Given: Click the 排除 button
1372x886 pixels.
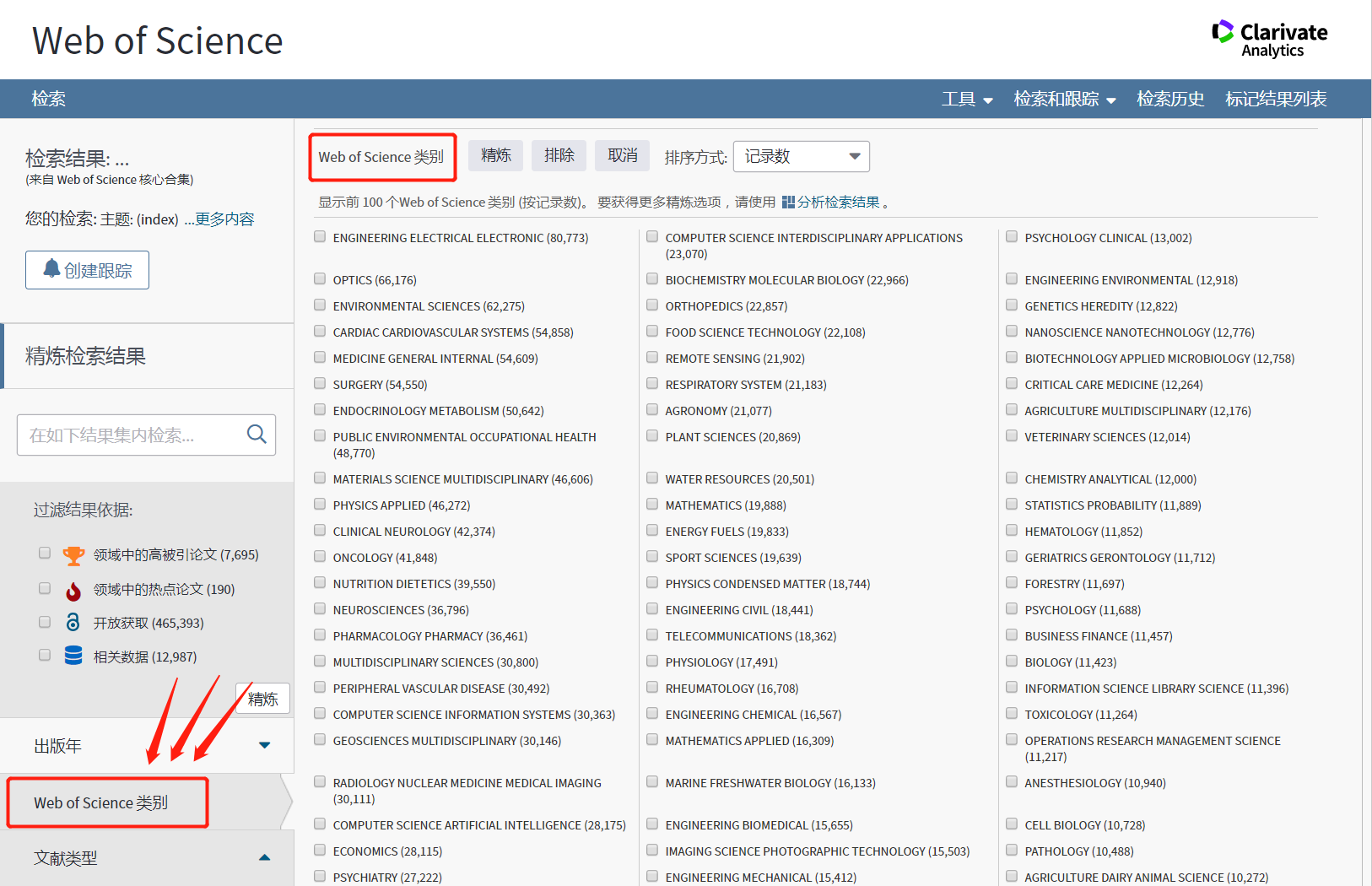Looking at the screenshot, I should pyautogui.click(x=559, y=155).
